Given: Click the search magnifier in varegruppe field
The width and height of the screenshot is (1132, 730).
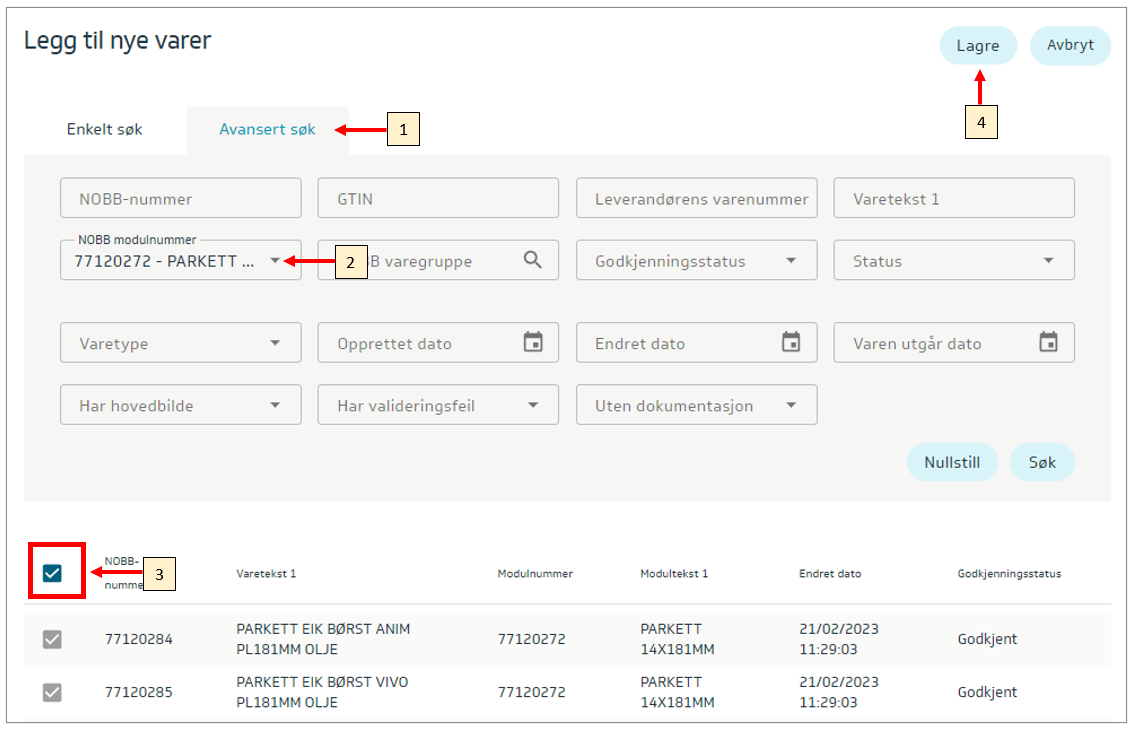Looking at the screenshot, I should [533, 260].
